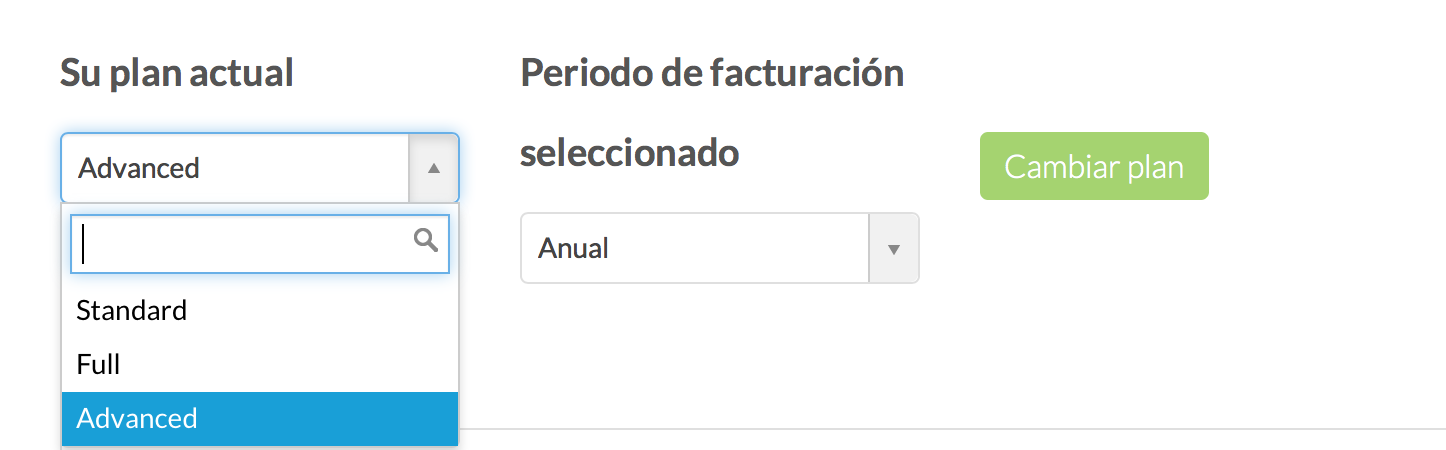1446x450 pixels.
Task: Click the selected Advanced value in the plan box
Action: 139,168
